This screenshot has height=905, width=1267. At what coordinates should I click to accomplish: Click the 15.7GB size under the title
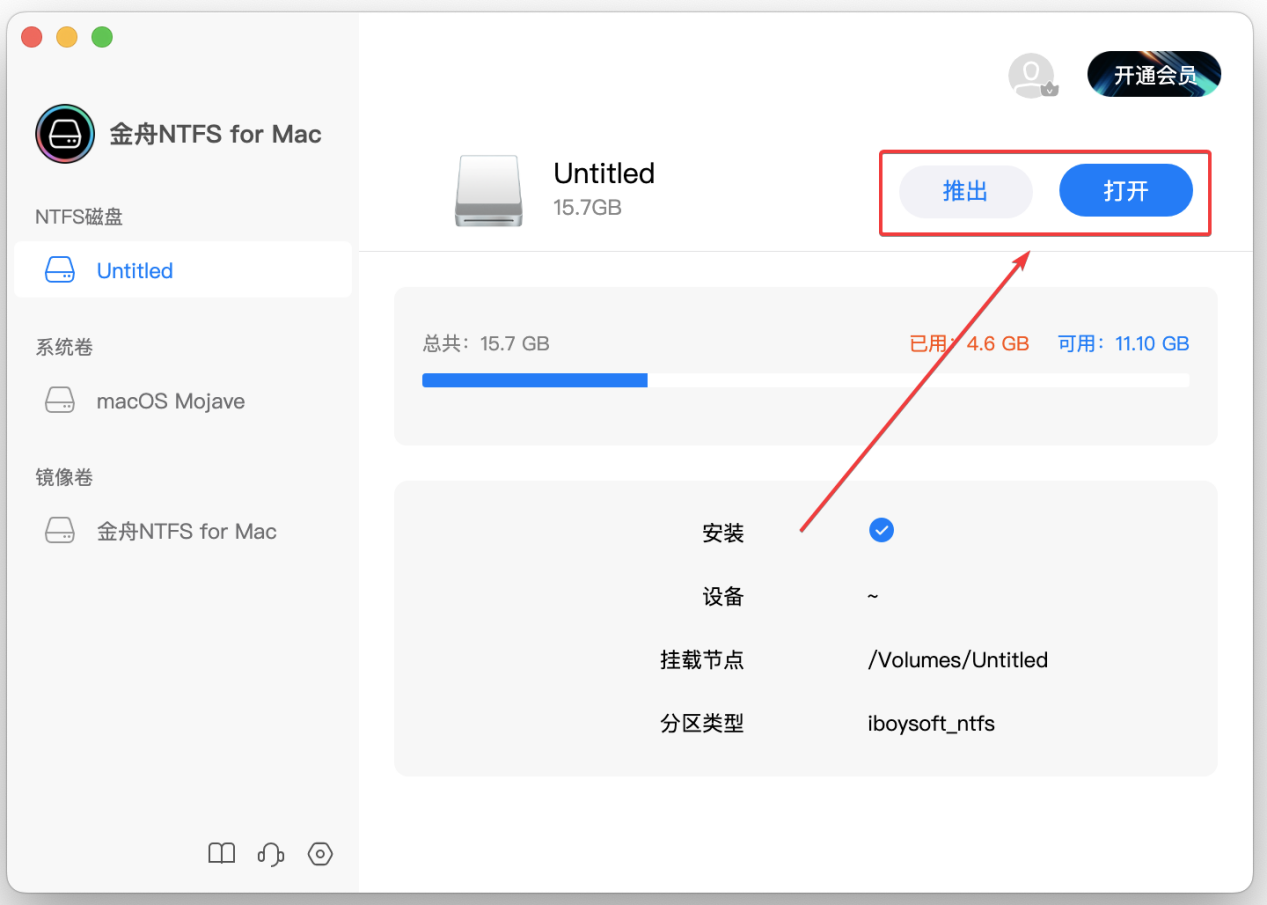pos(587,207)
